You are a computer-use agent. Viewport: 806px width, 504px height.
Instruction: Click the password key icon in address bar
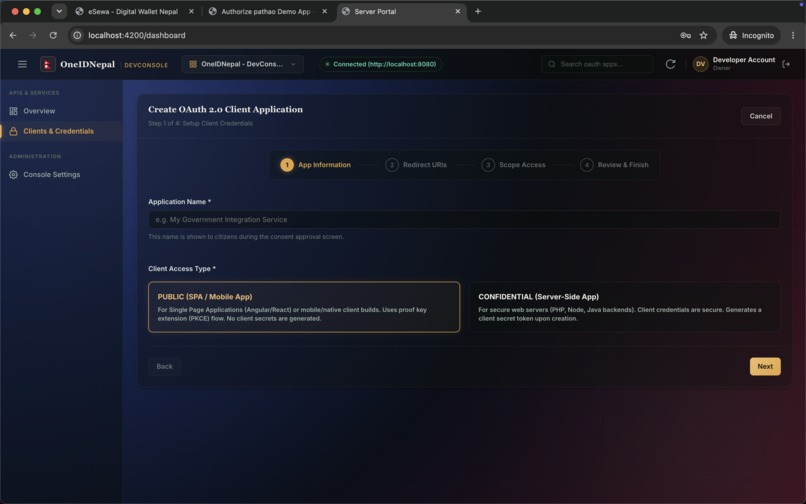[685, 35]
